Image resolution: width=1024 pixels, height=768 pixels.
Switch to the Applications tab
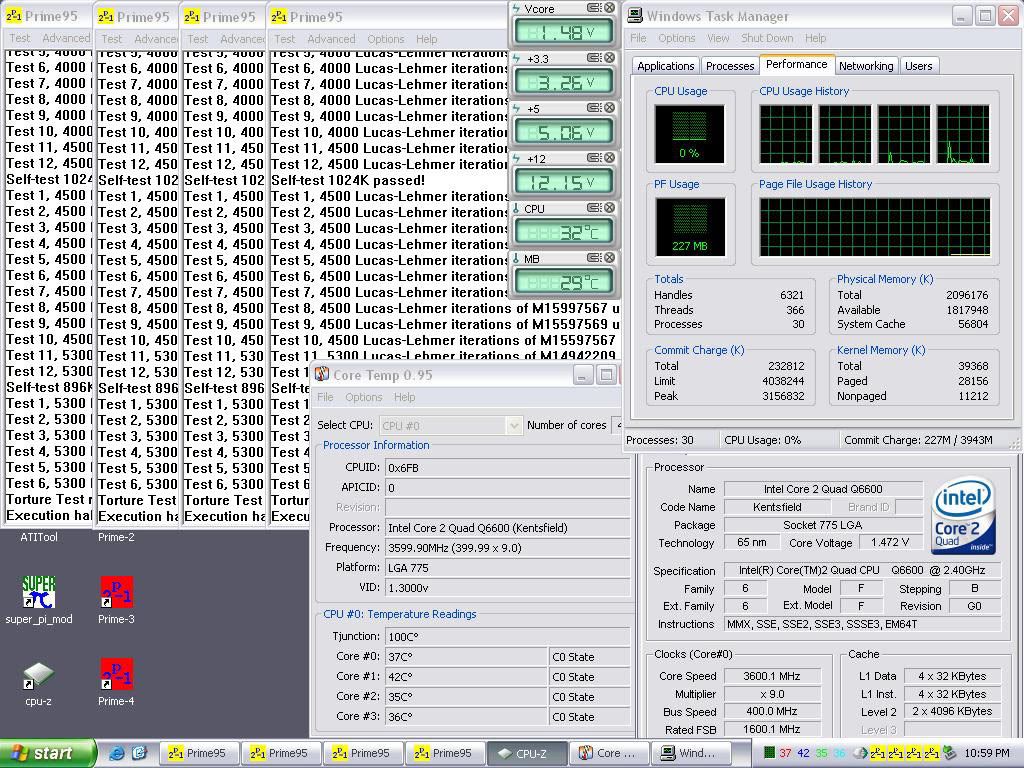pos(665,66)
